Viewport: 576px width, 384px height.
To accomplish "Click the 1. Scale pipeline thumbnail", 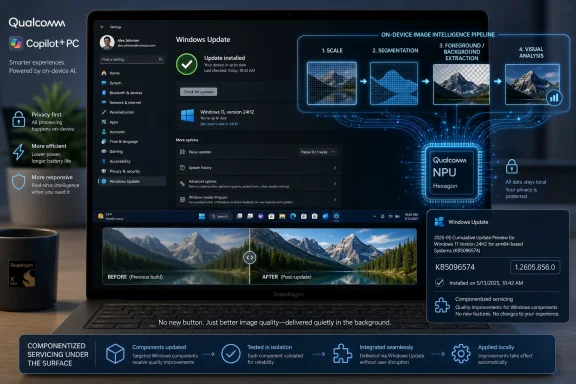I will tap(332, 83).
